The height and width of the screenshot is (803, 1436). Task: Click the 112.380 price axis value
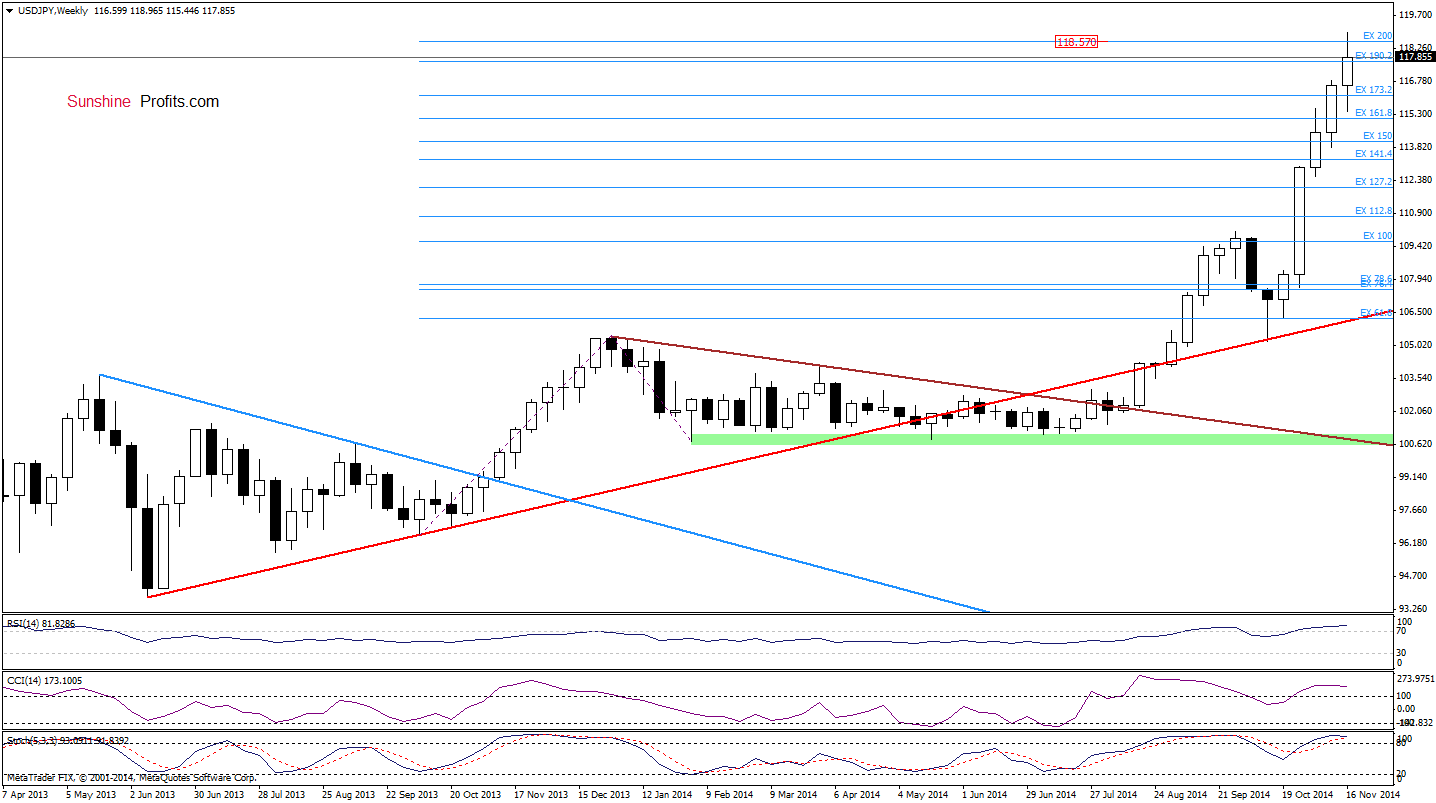coord(1416,180)
